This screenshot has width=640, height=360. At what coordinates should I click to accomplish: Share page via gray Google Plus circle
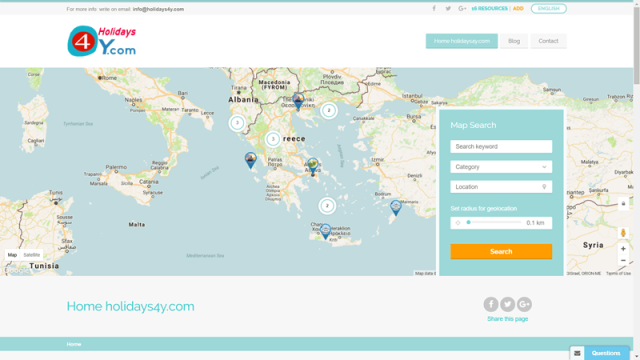[x=524, y=304]
